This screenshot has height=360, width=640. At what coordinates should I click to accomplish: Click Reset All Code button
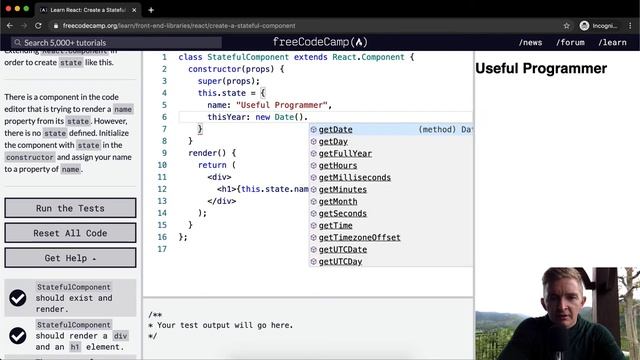(70, 233)
